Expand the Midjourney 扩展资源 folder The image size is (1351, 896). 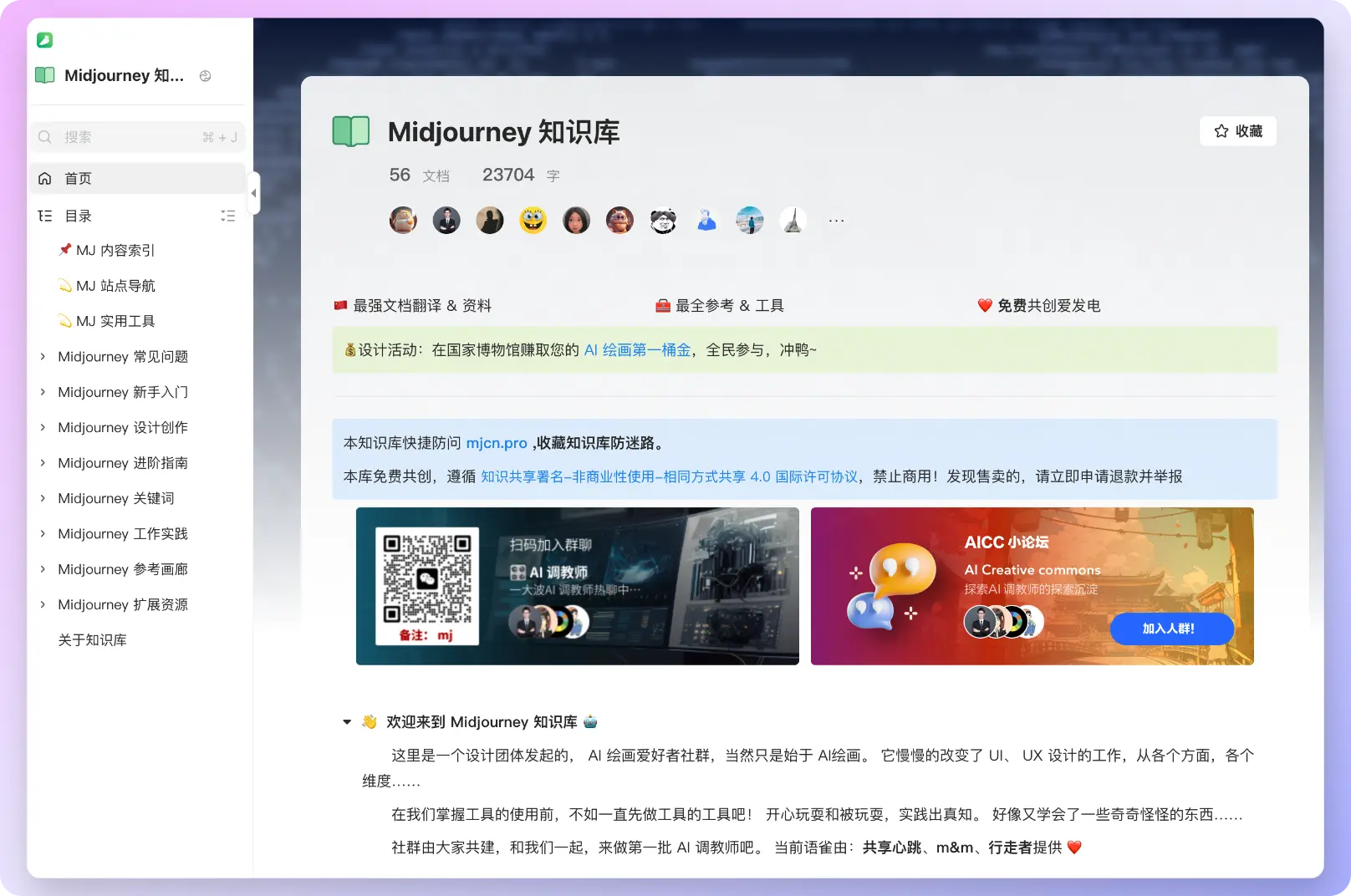coord(43,604)
